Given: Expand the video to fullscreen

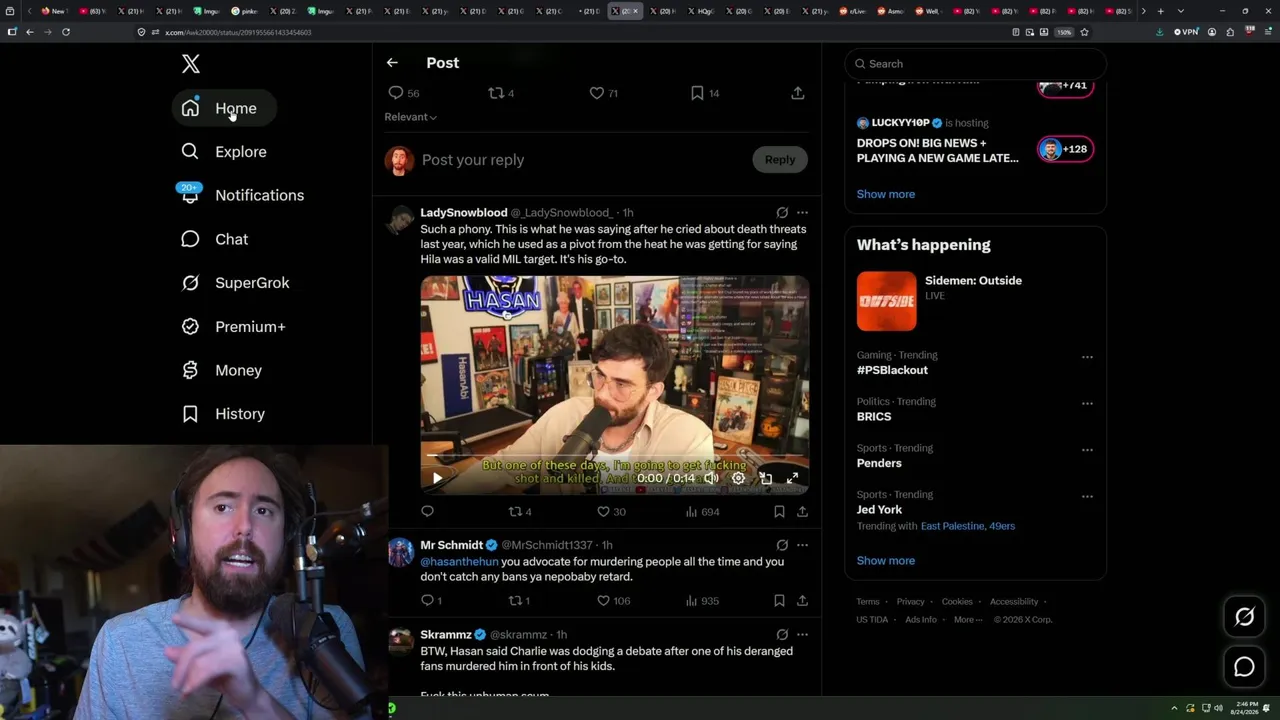Looking at the screenshot, I should [792, 479].
